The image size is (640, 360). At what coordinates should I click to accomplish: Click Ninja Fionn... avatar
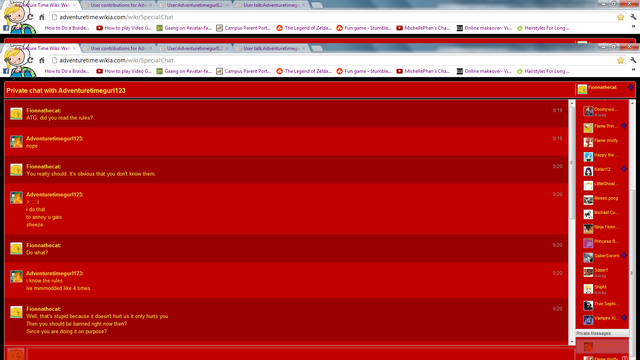tap(588, 229)
